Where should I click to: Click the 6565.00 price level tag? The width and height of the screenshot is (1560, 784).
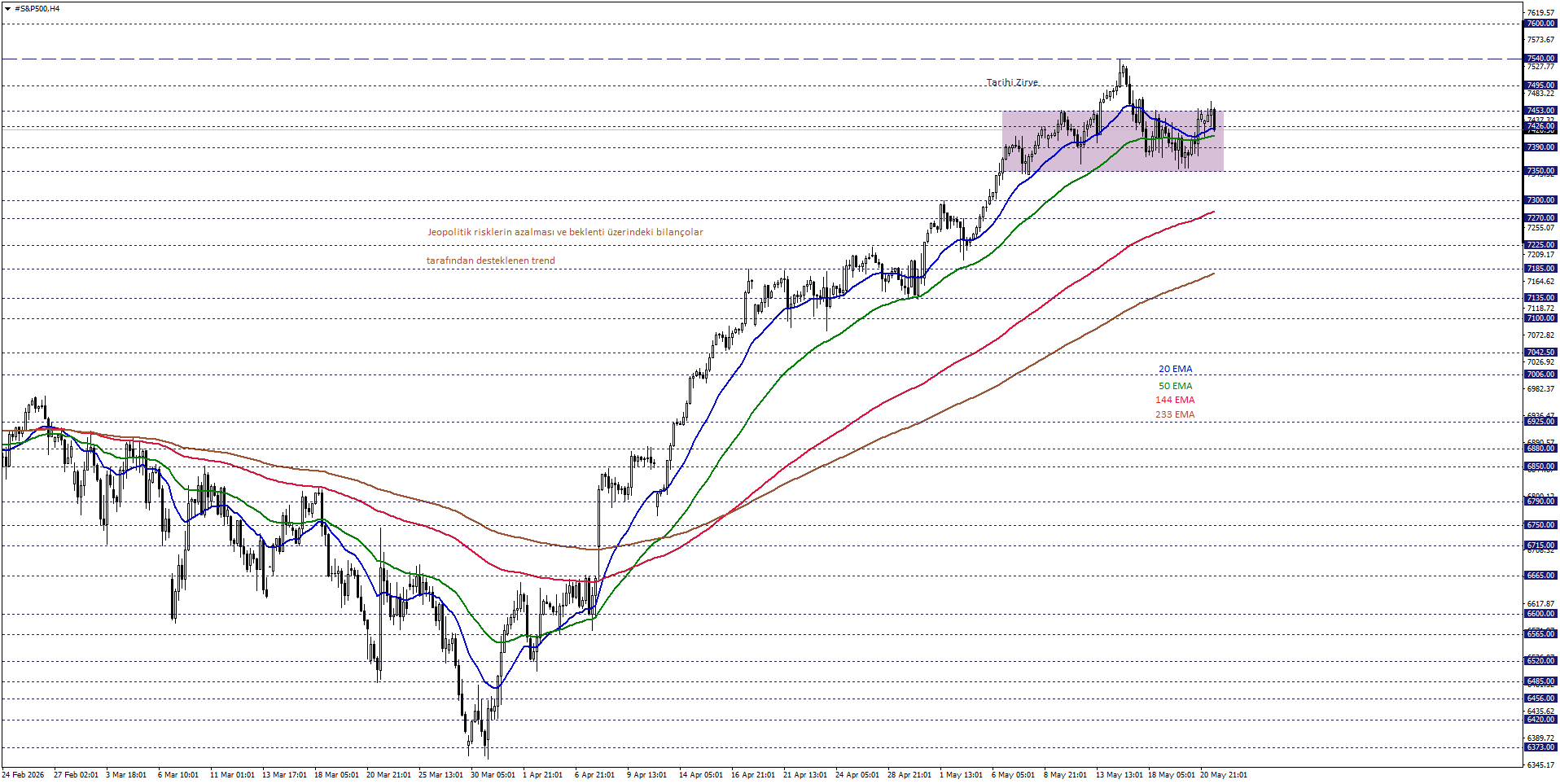[1540, 633]
